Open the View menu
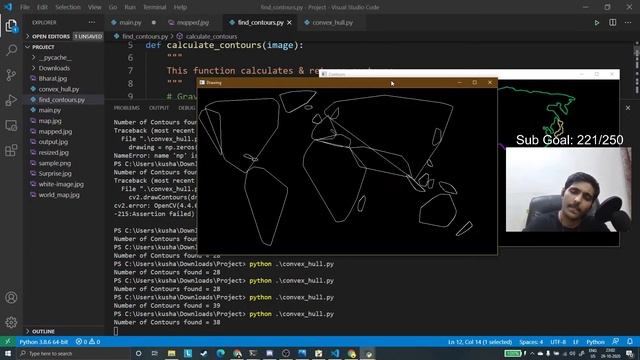The image size is (640, 360). coord(94,7)
